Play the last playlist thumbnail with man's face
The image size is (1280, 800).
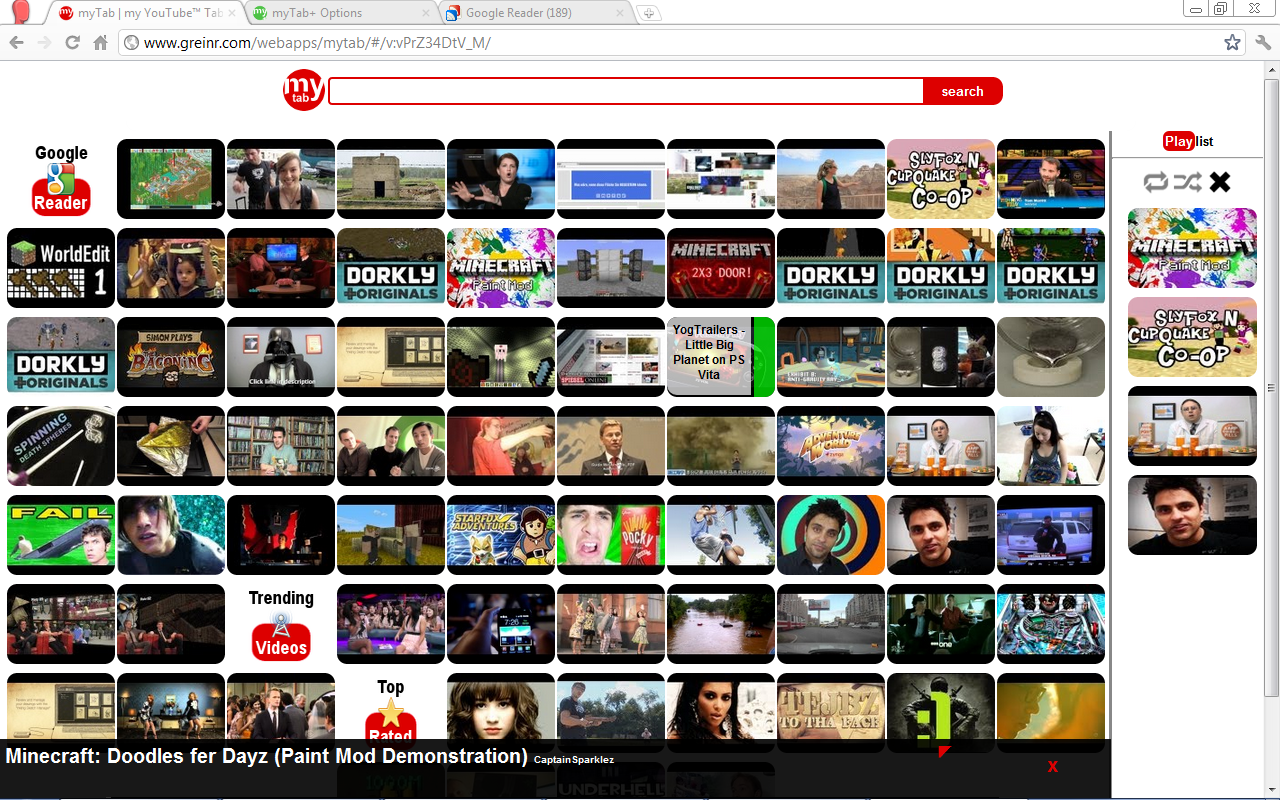pyautogui.click(x=1192, y=515)
